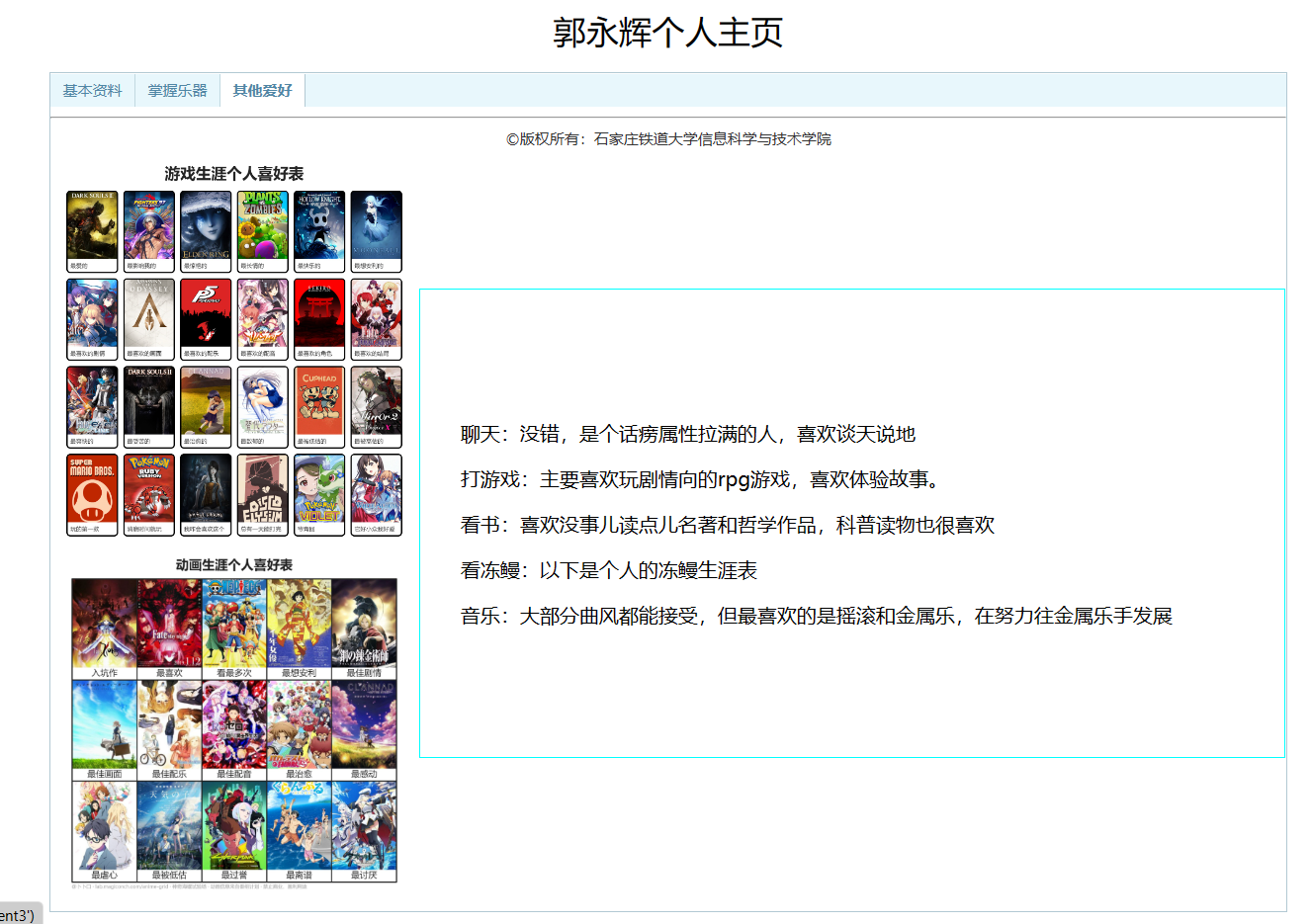
Task: Click the anime poster labeled 最治愈
Action: pos(299,724)
